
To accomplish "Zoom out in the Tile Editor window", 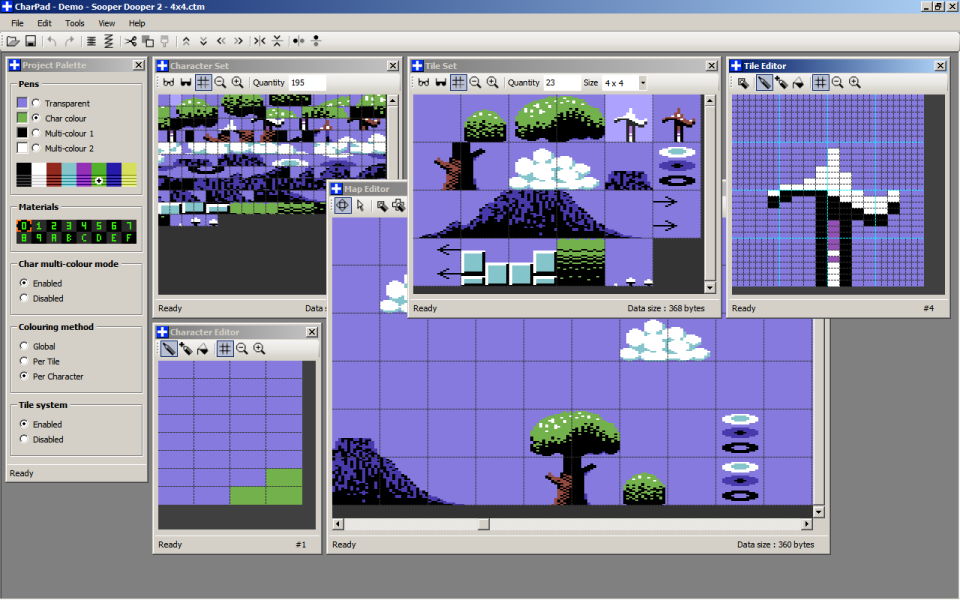I will click(838, 83).
